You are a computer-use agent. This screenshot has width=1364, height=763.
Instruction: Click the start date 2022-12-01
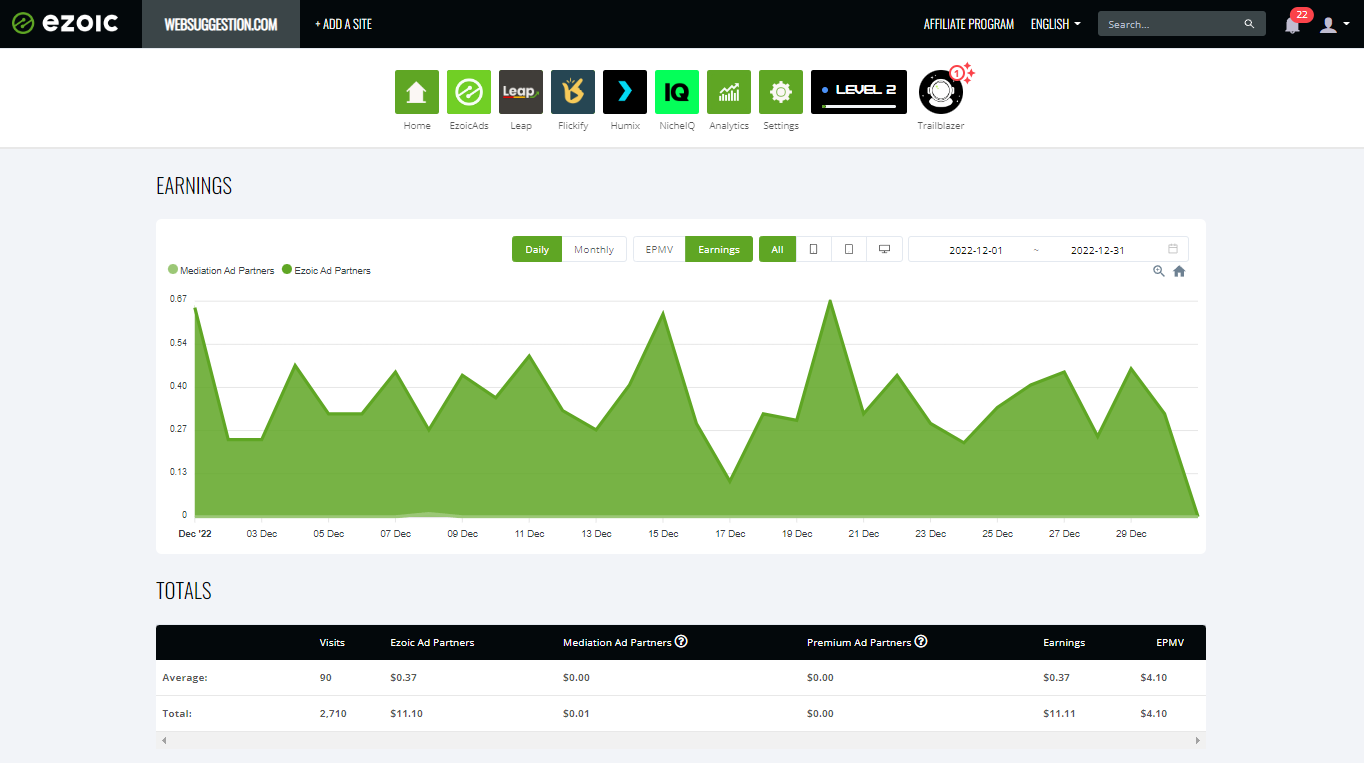(x=976, y=250)
